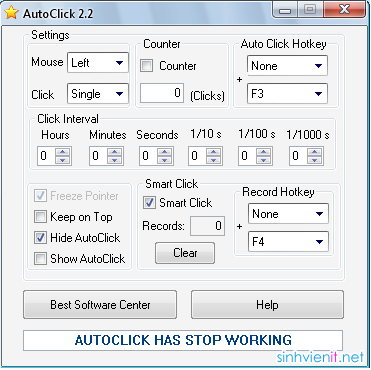Open the Auto Click Hotkey modifier dropdown showing None
This screenshot has width=371, height=370.
(x=287, y=65)
